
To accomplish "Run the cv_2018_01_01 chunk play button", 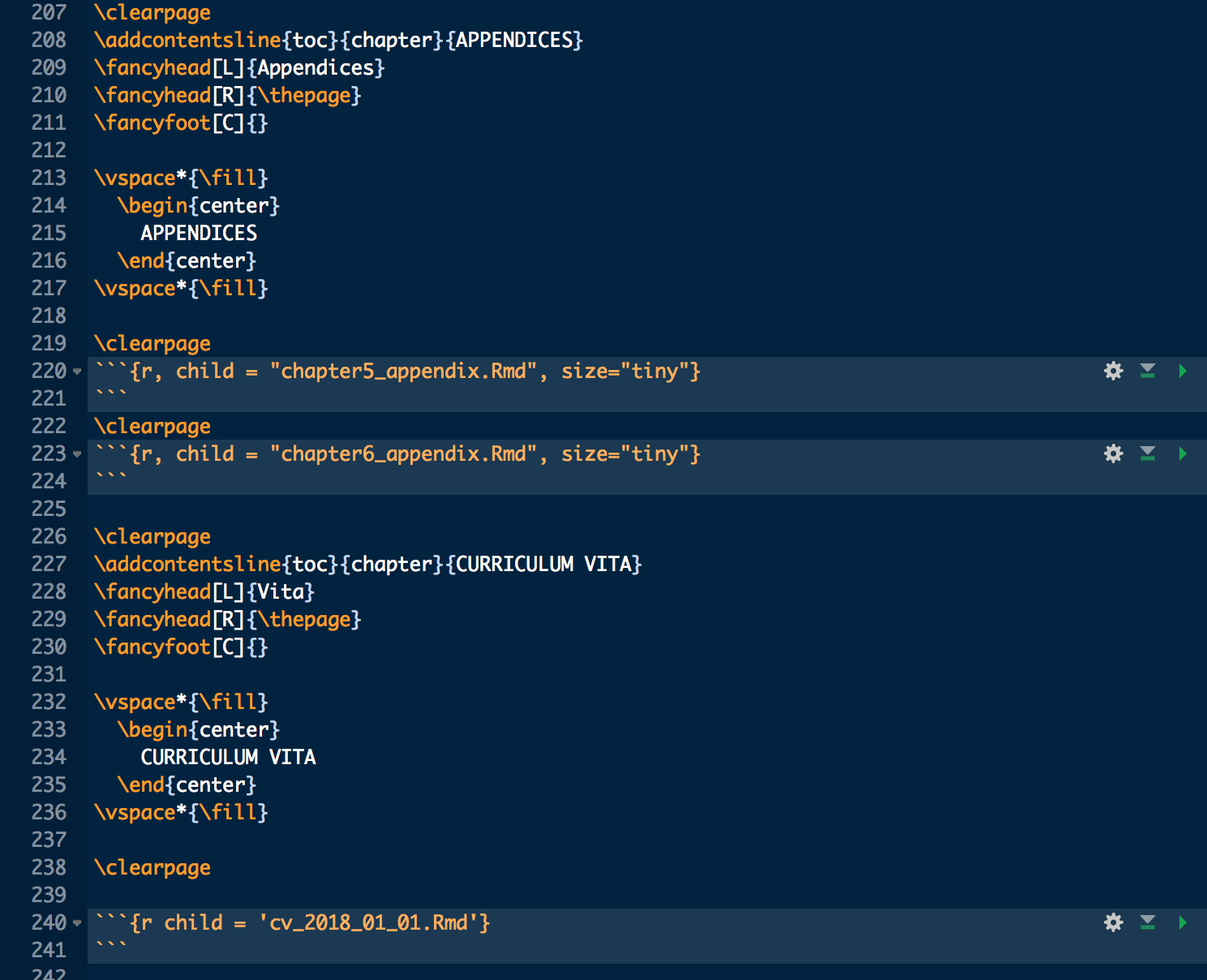I will point(1183,922).
